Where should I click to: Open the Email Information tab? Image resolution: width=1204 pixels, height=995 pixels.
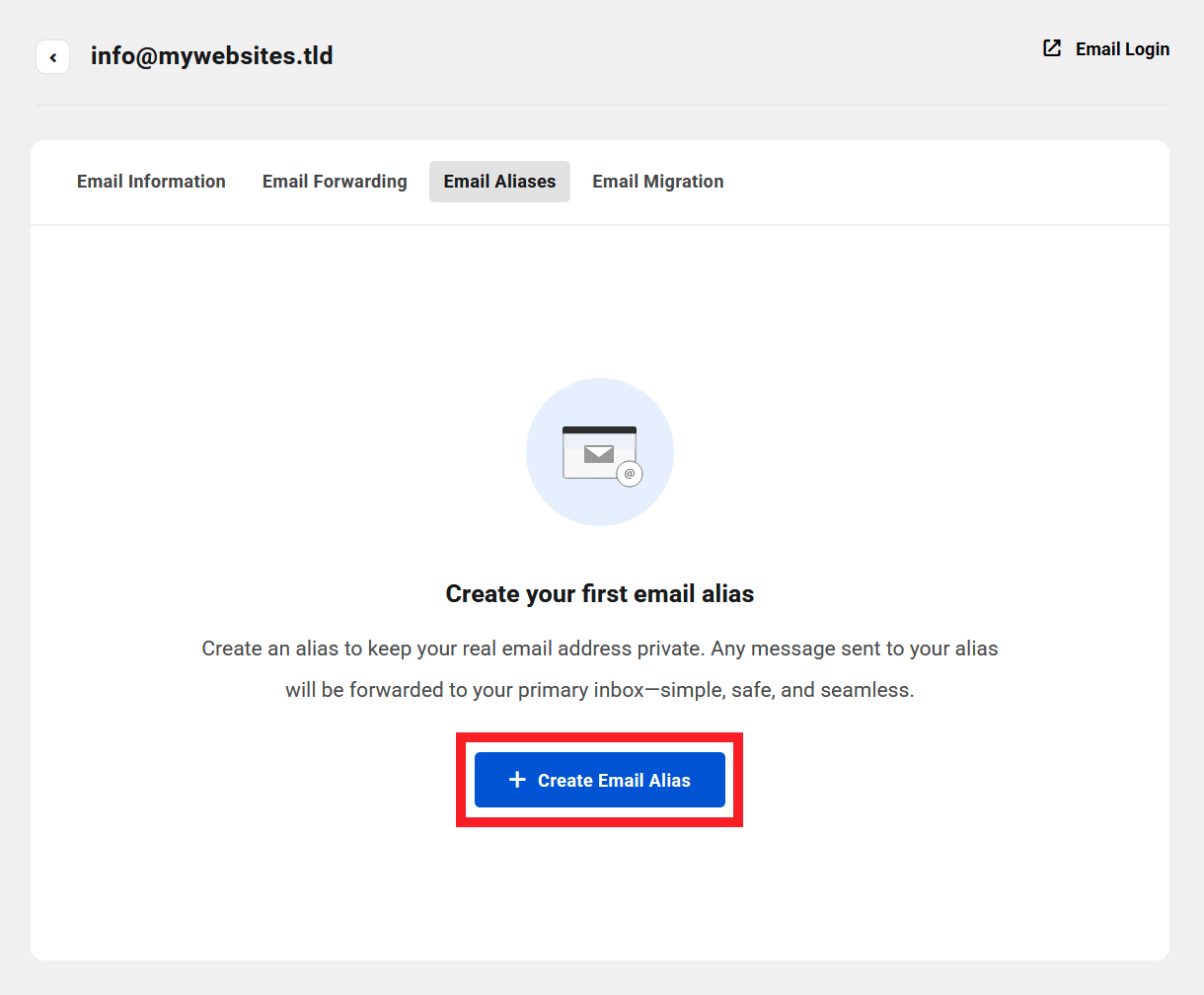[151, 182]
